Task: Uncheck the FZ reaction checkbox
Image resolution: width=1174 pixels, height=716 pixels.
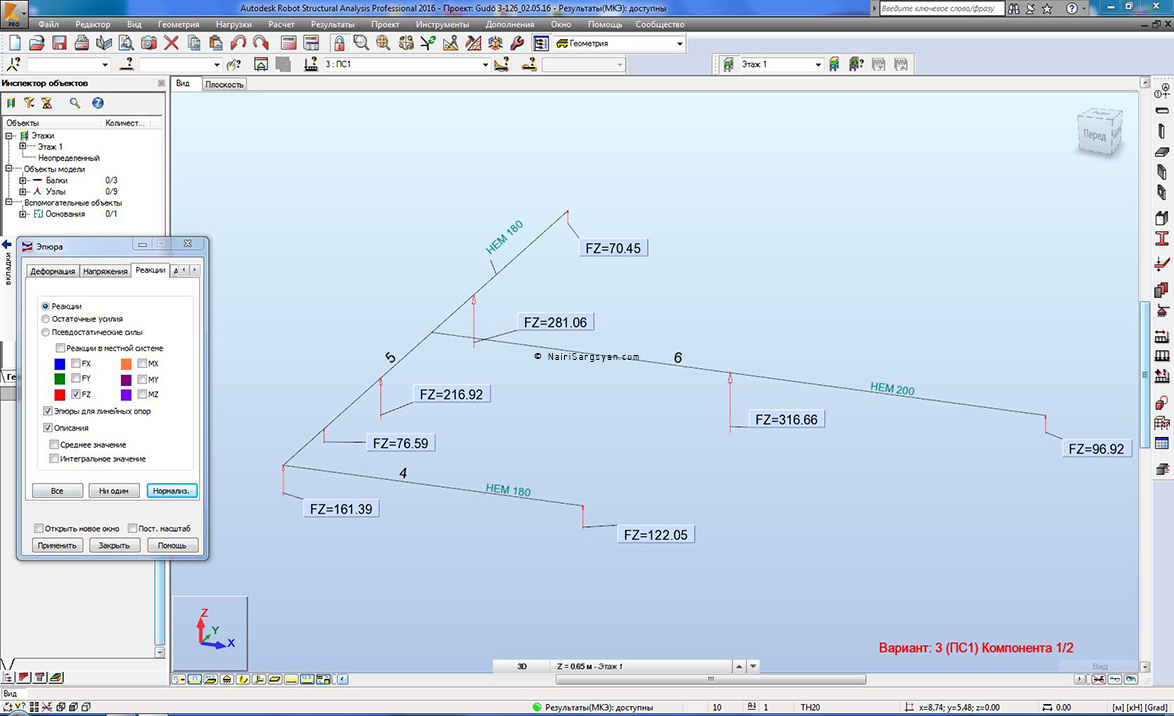Action: pyautogui.click(x=76, y=394)
